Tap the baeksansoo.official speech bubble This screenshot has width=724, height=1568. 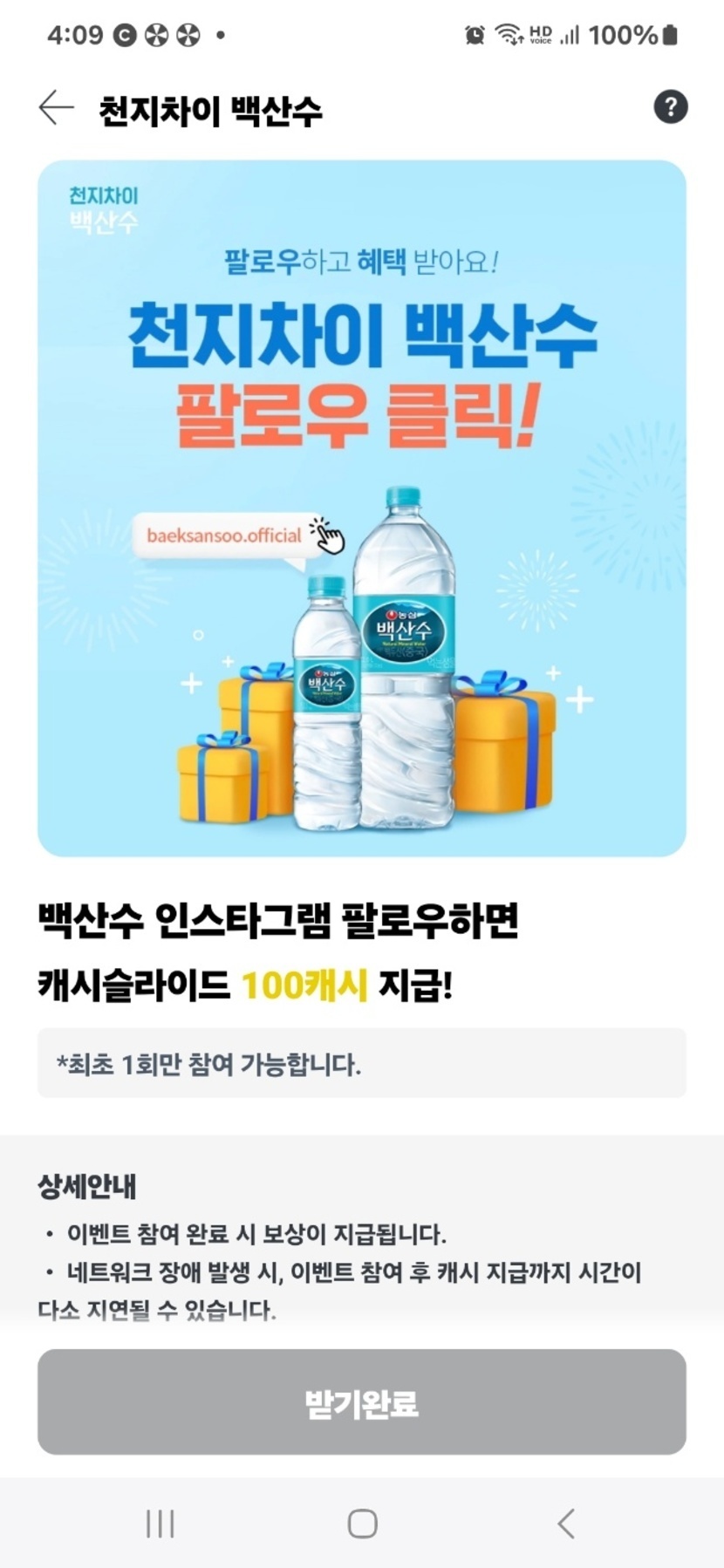coord(223,535)
